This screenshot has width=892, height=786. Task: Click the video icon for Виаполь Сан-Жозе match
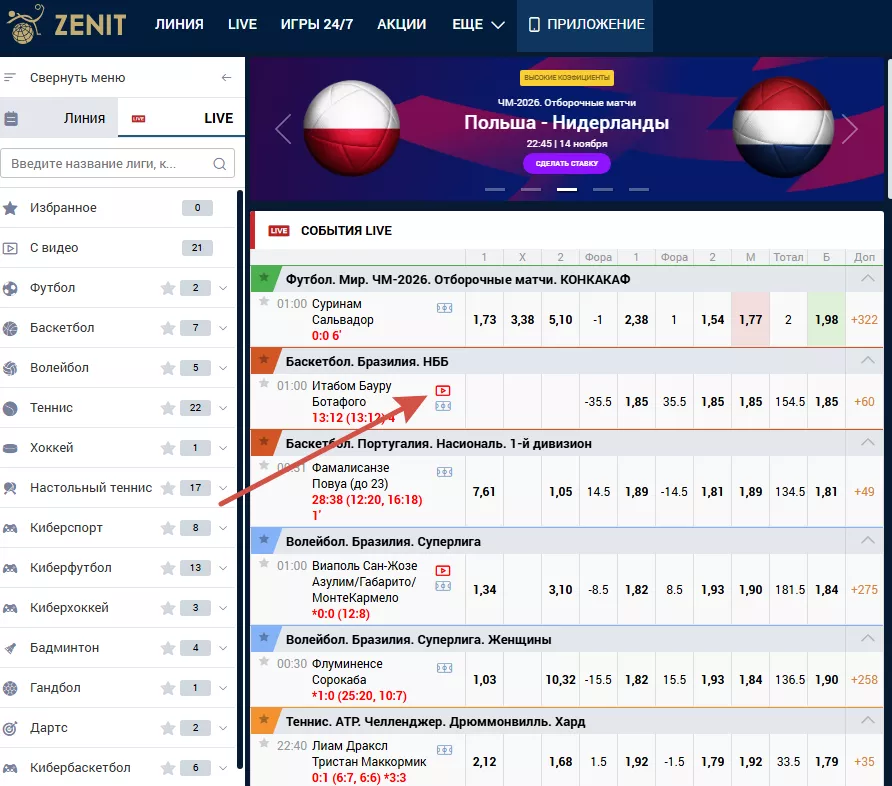click(444, 570)
